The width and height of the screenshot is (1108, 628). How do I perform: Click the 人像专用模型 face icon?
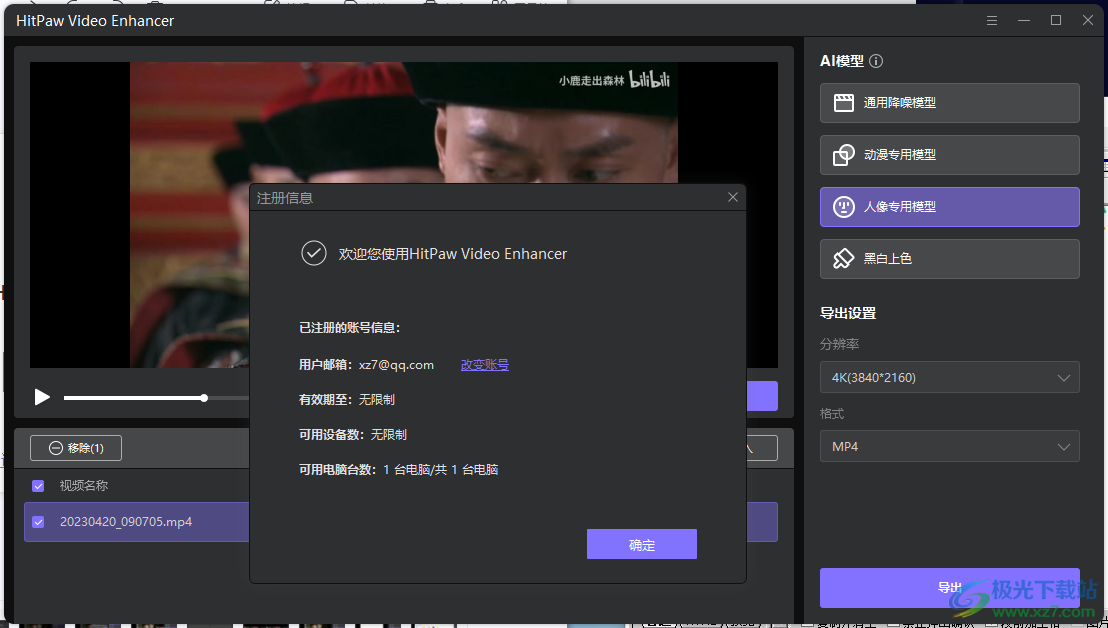pos(844,207)
